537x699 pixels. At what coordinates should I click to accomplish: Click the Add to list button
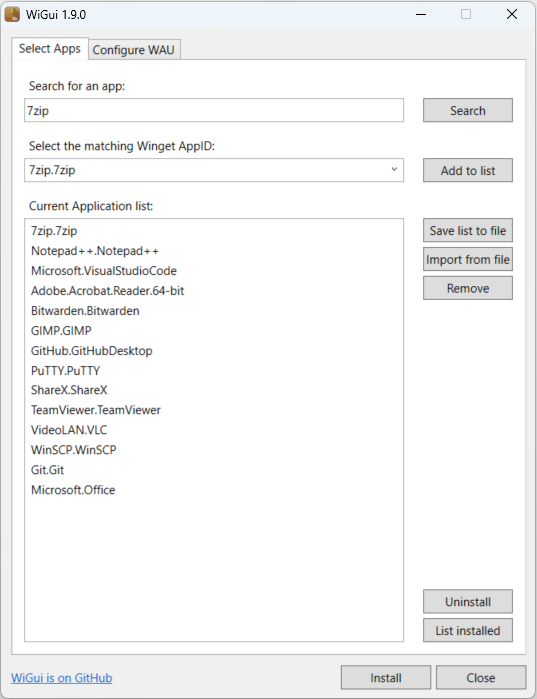coord(467,170)
